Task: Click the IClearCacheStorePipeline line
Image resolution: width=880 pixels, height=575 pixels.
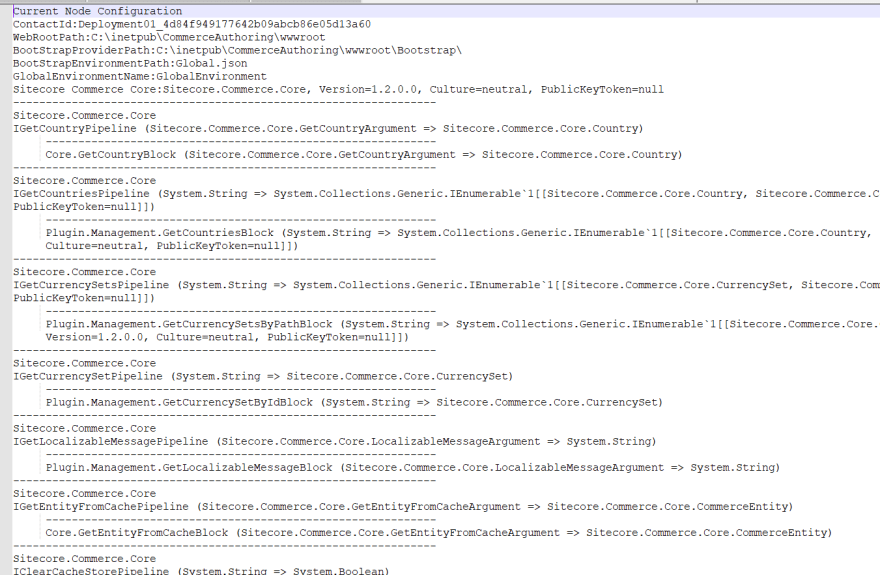Action: click(201, 571)
